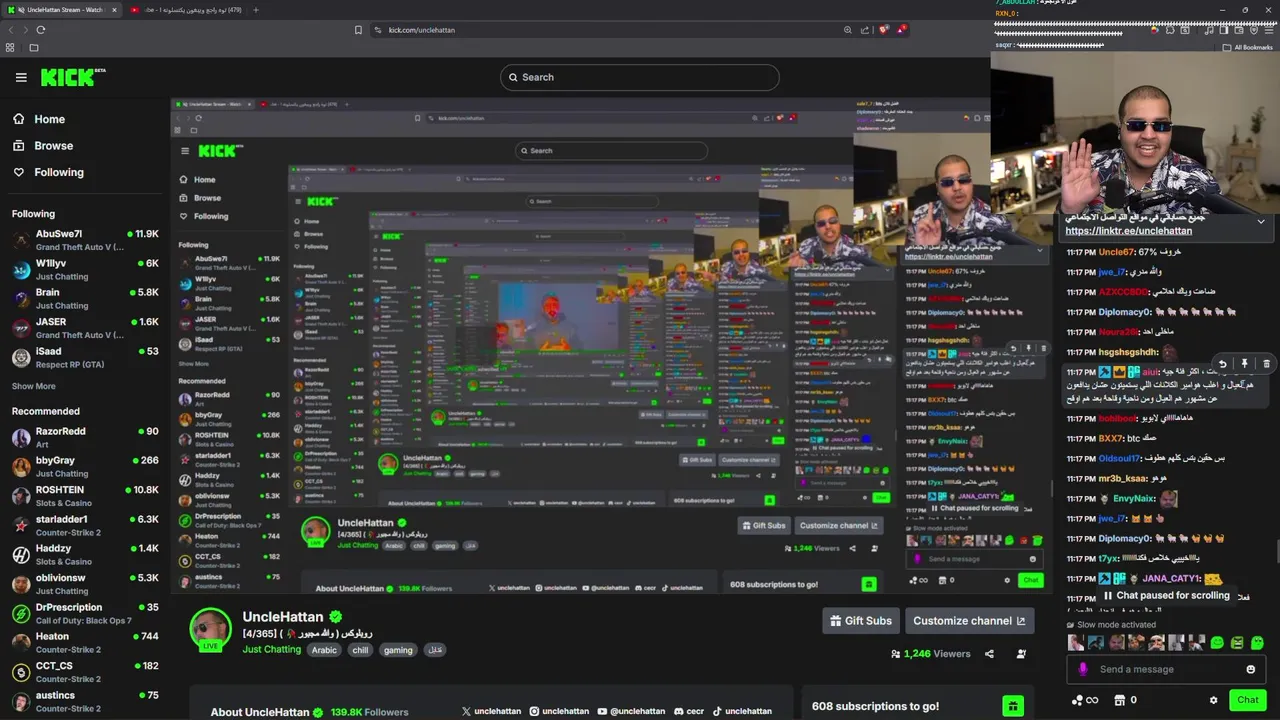Click the Customize channel button
The width and height of the screenshot is (1280, 720).
pos(969,621)
